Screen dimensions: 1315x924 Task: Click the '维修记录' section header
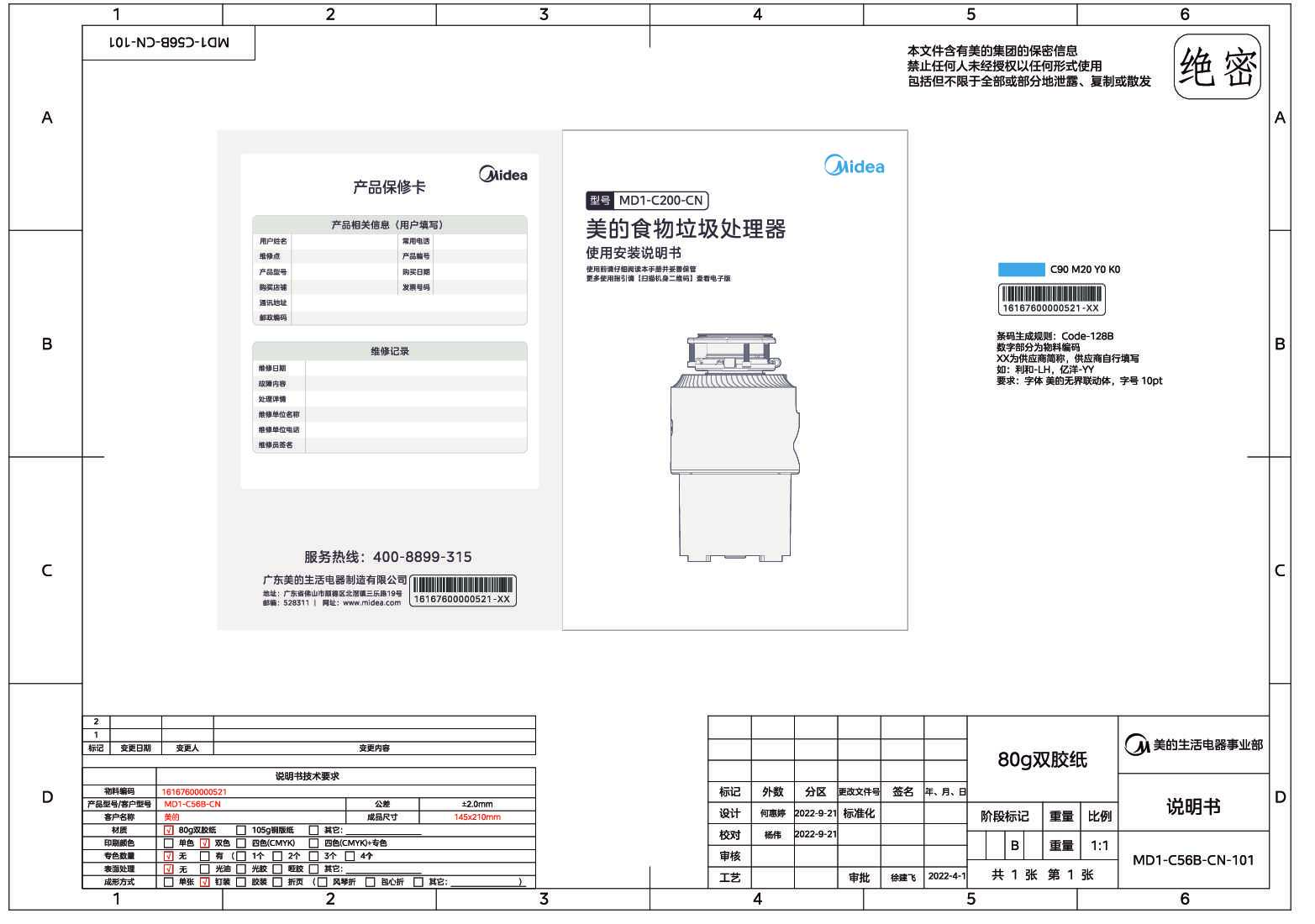click(390, 351)
